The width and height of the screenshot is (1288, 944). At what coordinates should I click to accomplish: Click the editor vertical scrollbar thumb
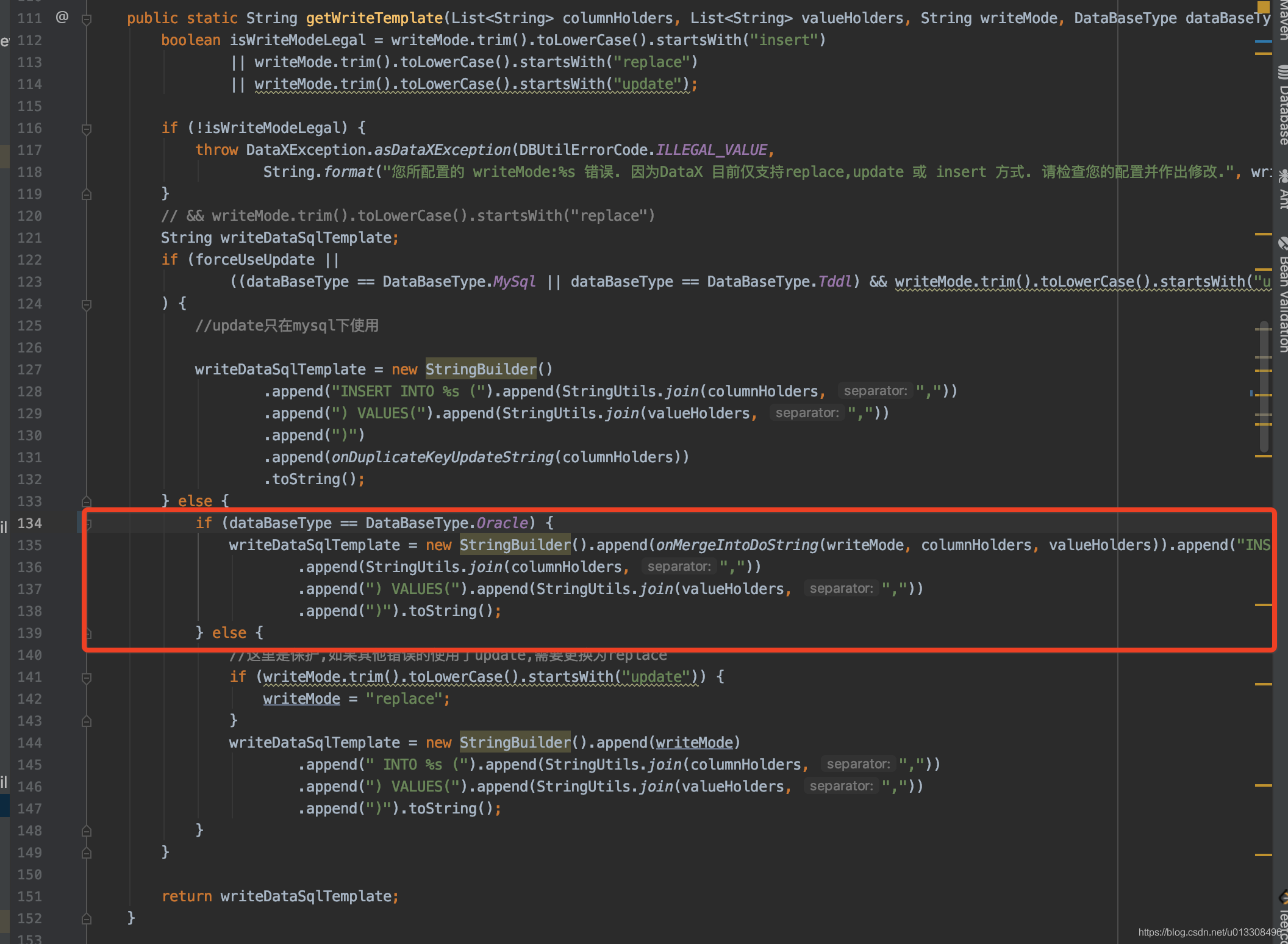coord(1264,387)
